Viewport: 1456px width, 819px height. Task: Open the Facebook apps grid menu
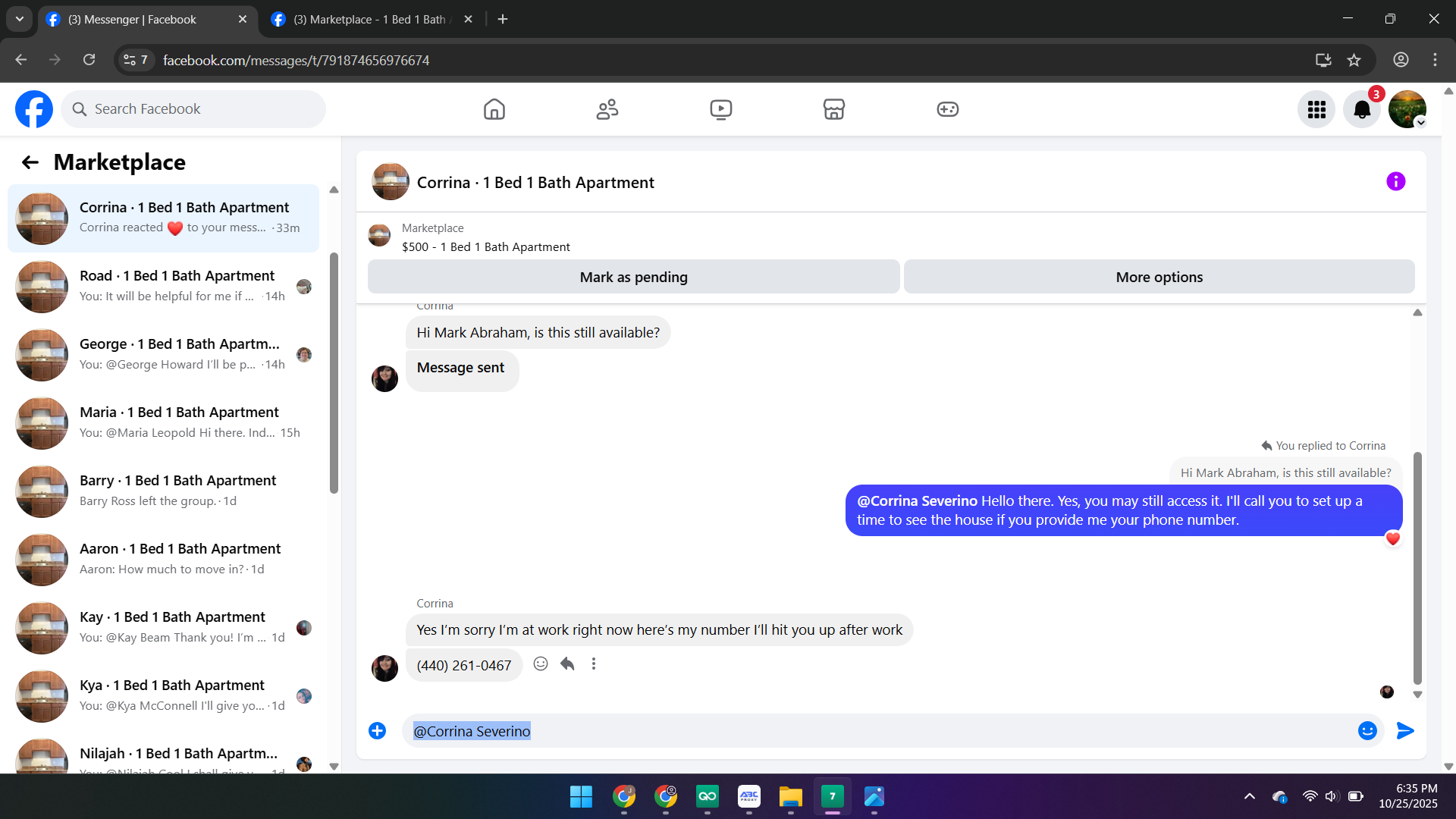pyautogui.click(x=1316, y=110)
